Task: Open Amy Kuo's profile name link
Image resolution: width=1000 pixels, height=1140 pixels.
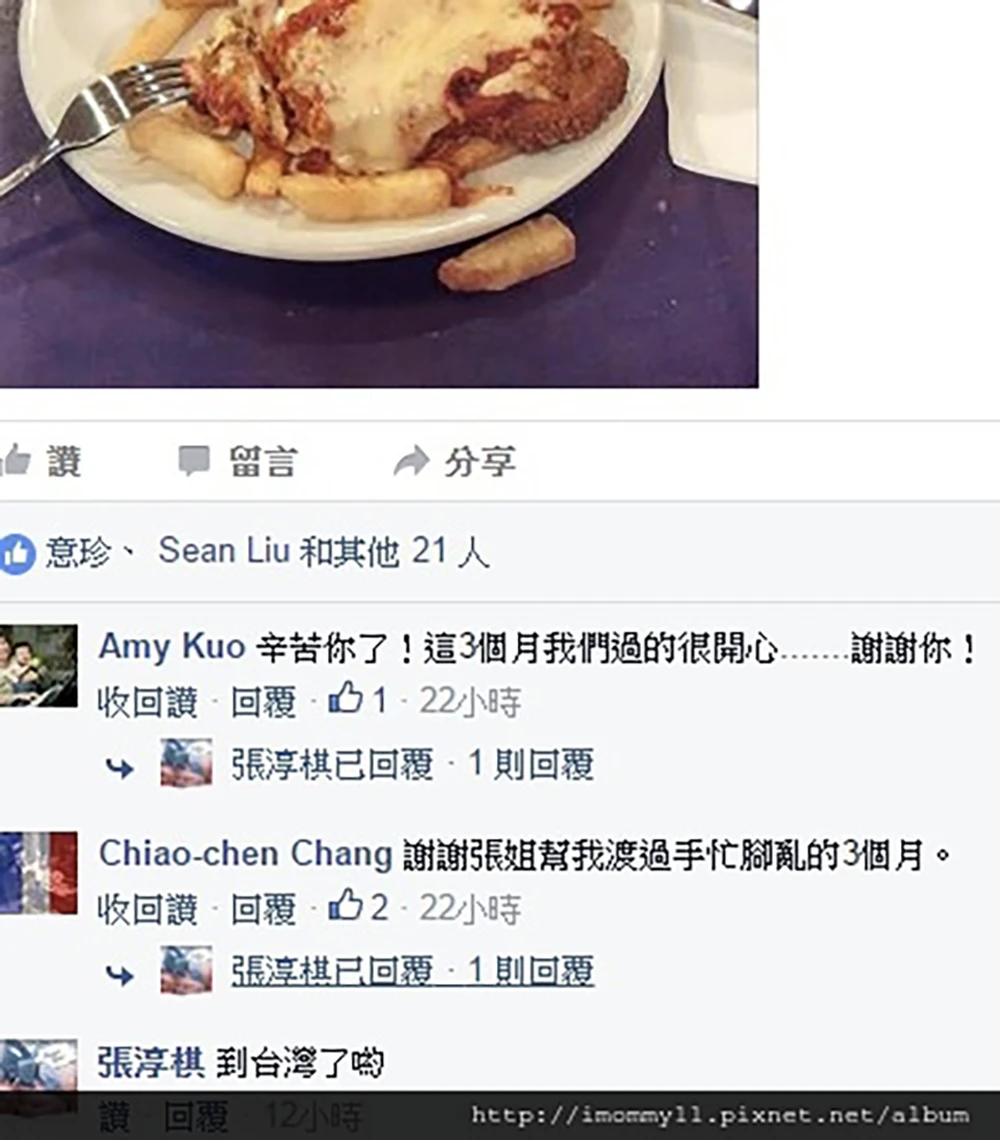Action: 172,646
